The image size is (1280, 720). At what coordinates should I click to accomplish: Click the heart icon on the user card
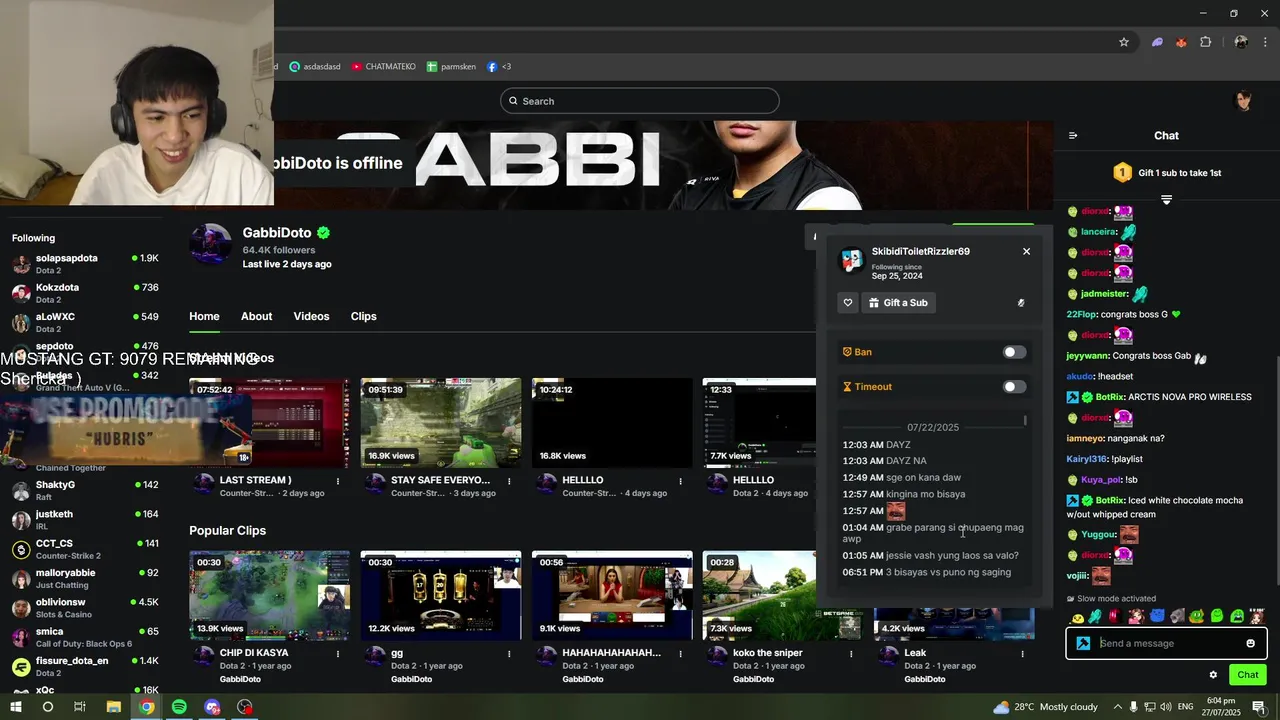(848, 303)
